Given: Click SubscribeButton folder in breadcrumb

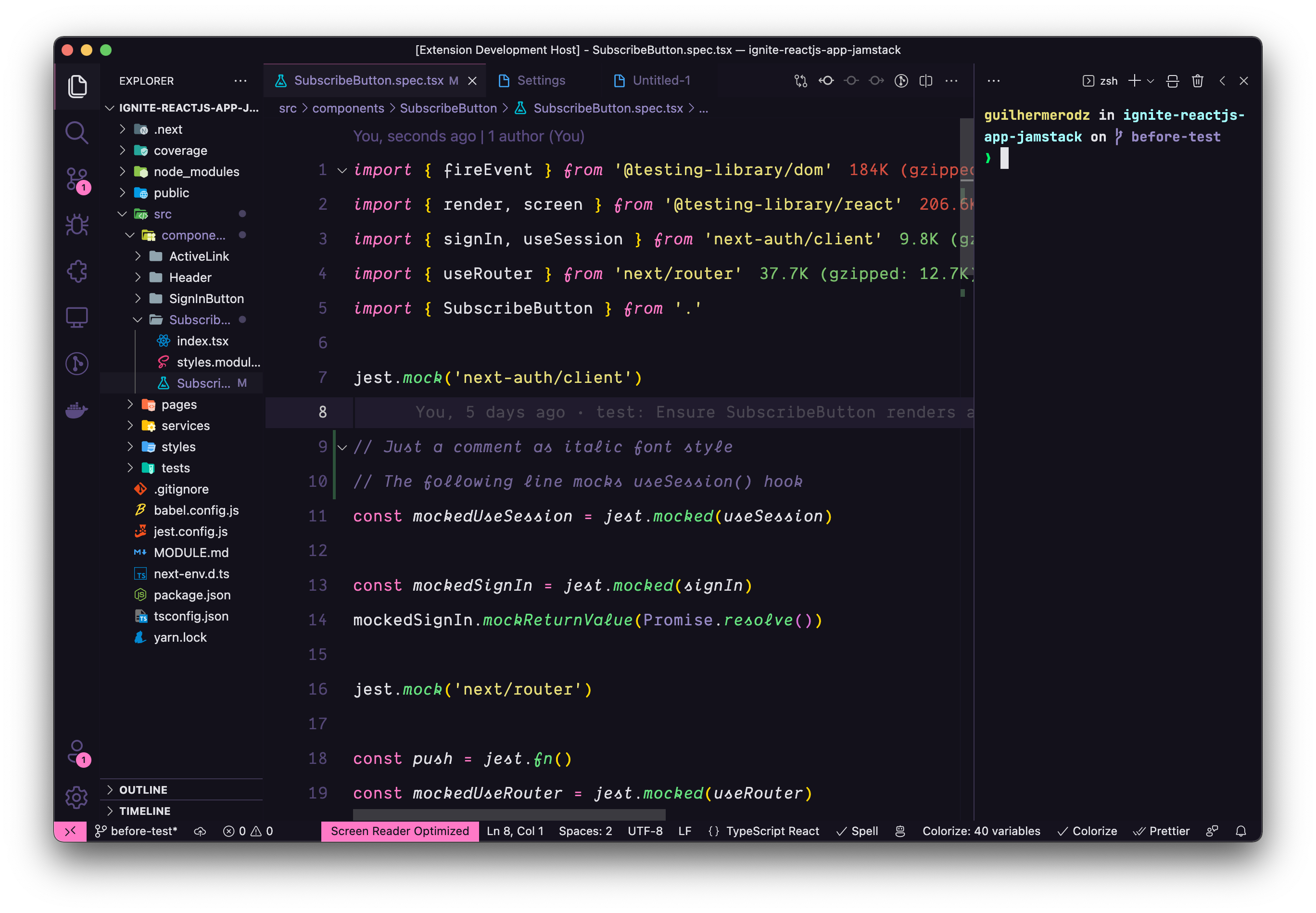Looking at the screenshot, I should (448, 108).
